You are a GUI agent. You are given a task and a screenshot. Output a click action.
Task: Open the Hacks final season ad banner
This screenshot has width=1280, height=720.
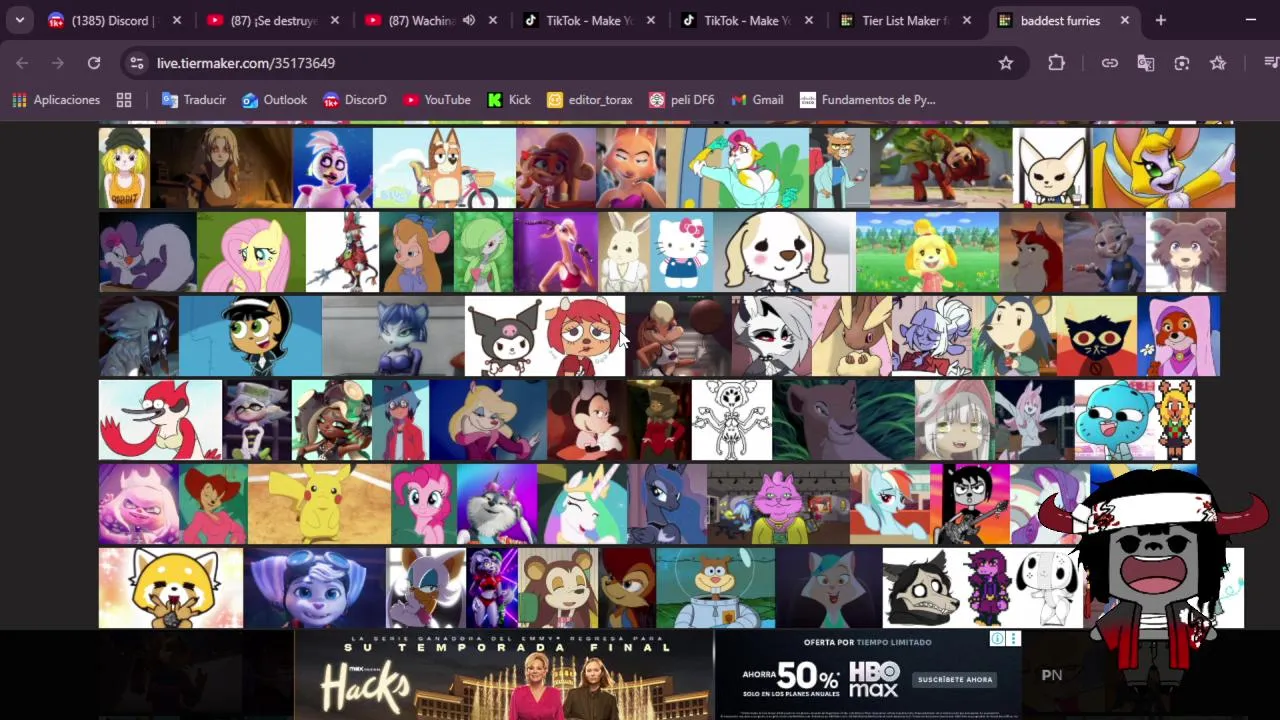504,675
